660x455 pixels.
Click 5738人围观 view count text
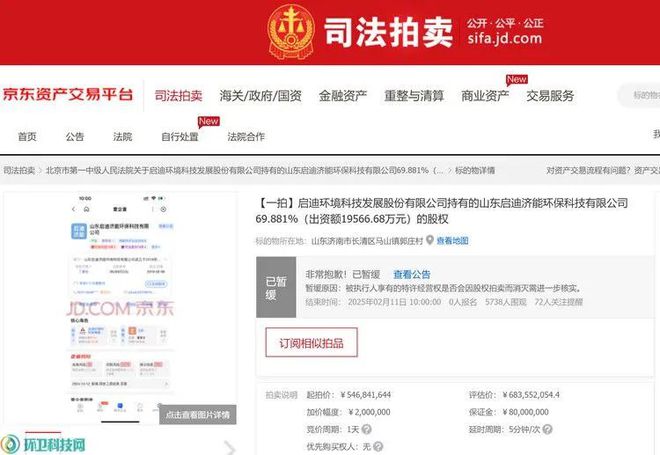pos(506,302)
